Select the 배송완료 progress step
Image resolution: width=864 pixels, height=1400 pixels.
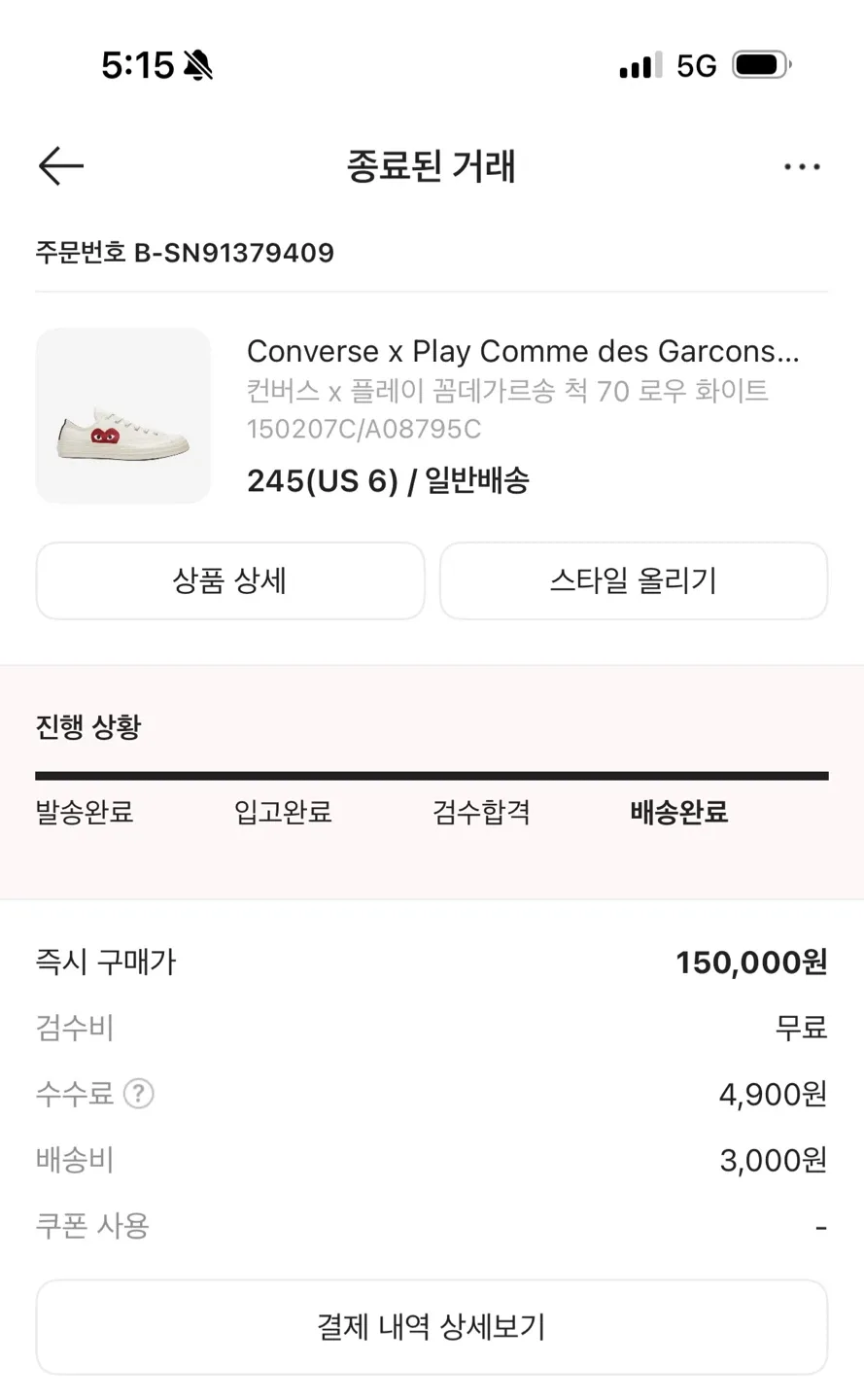point(679,812)
